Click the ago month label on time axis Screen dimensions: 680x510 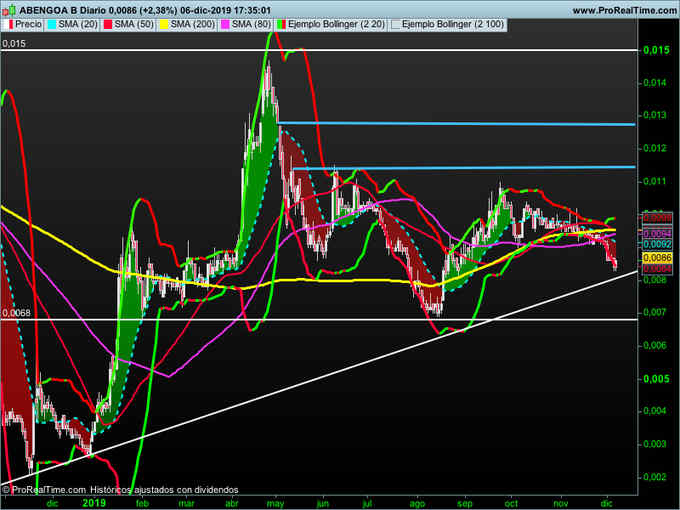pos(418,503)
